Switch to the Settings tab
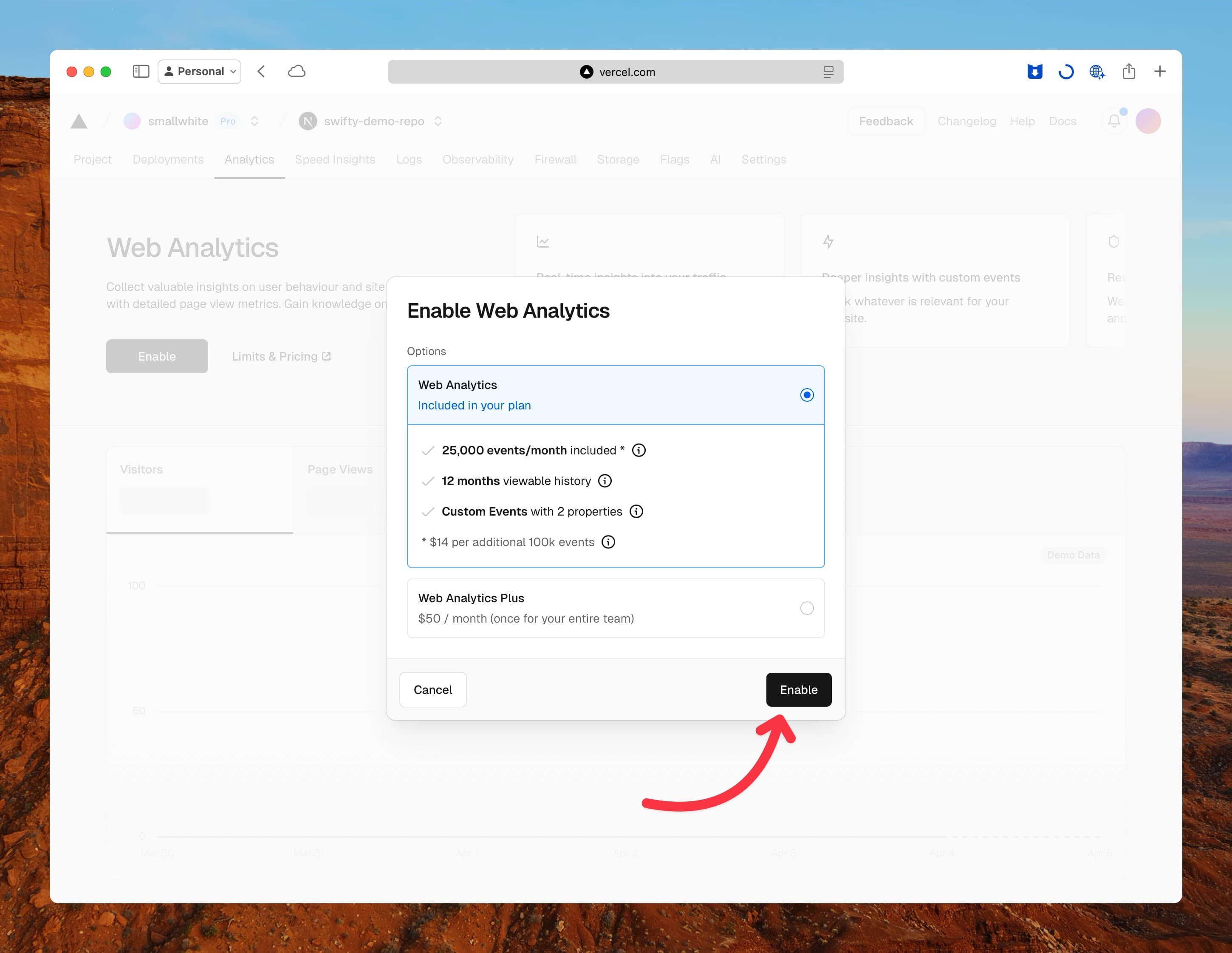This screenshot has height=953, width=1232. click(x=764, y=160)
